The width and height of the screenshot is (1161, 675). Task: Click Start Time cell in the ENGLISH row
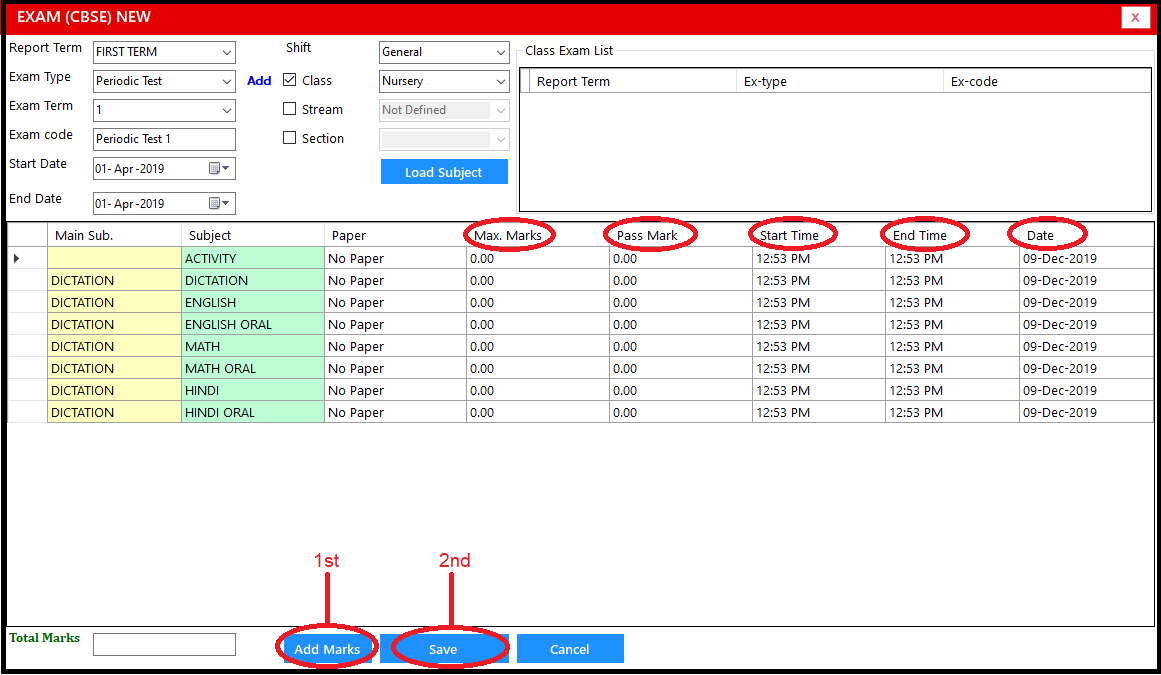pos(819,302)
